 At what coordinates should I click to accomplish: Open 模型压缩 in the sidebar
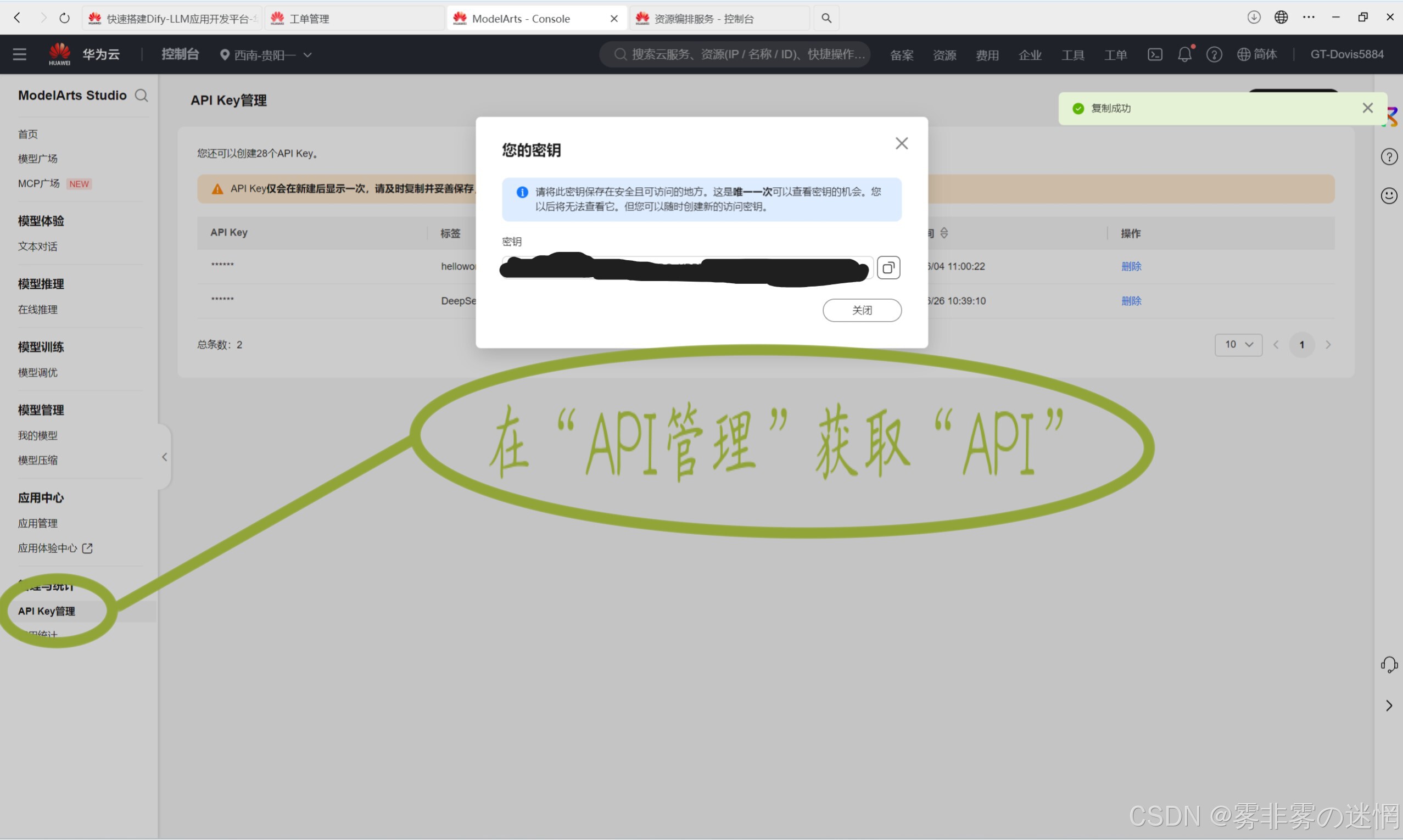click(x=37, y=460)
